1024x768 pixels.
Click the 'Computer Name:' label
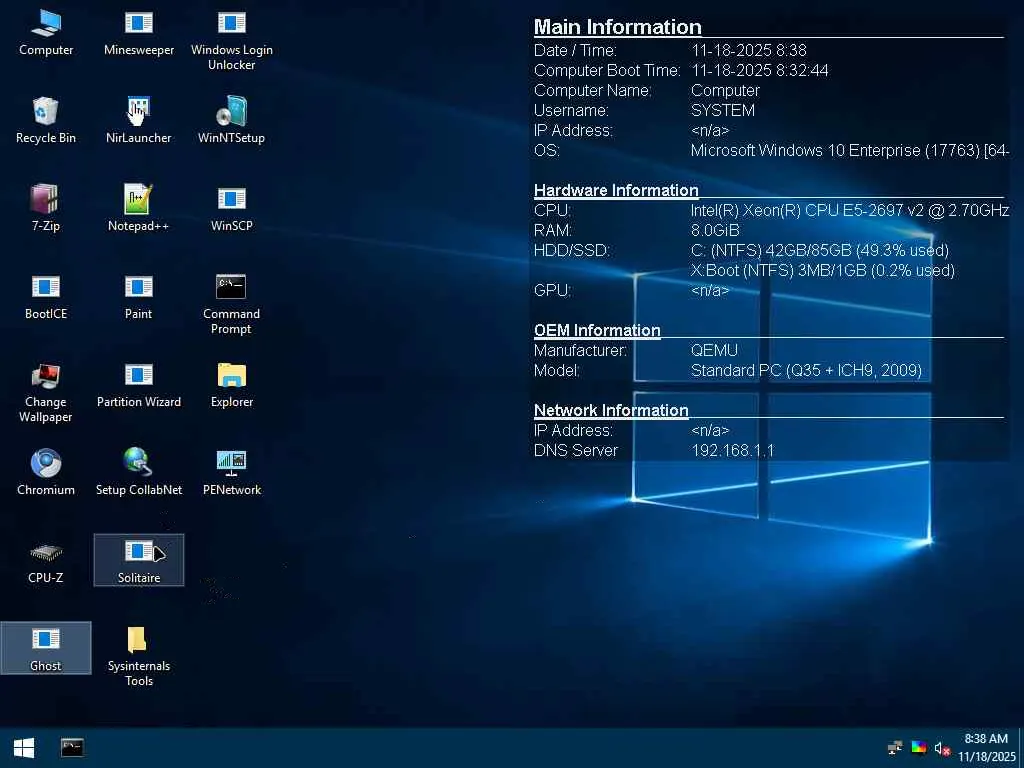point(592,91)
